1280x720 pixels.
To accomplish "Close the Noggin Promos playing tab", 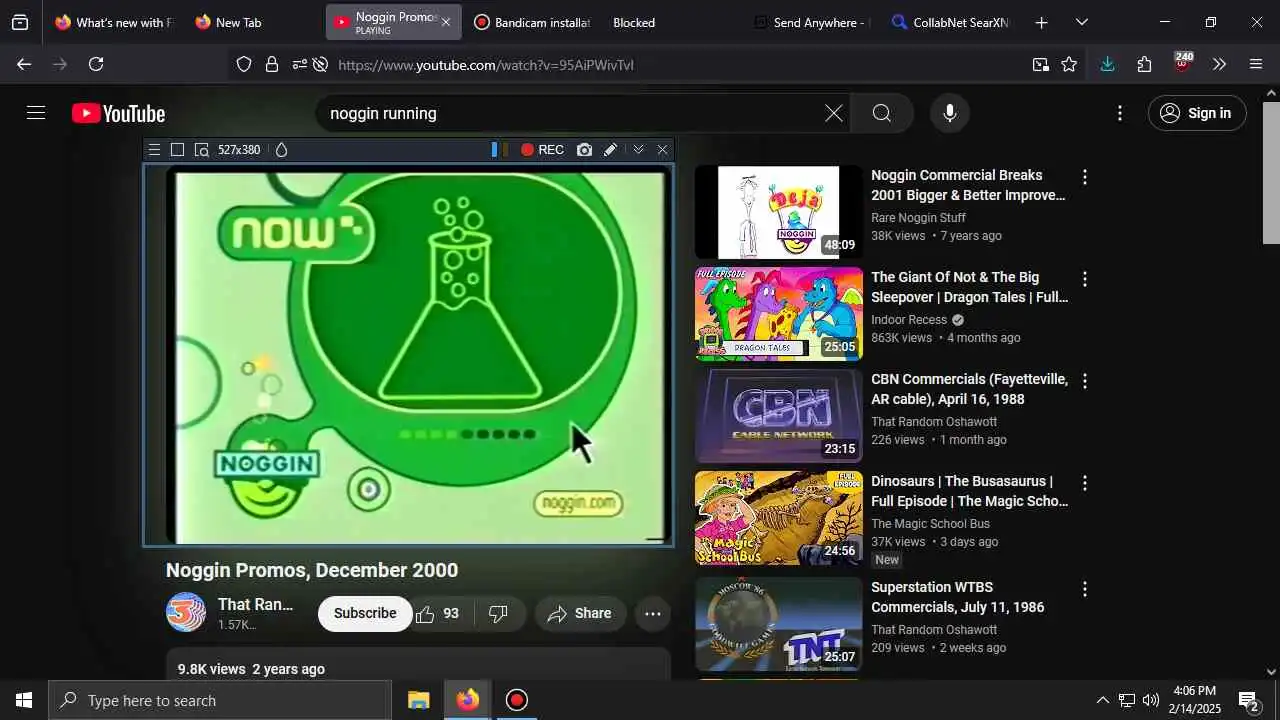I will click(446, 22).
